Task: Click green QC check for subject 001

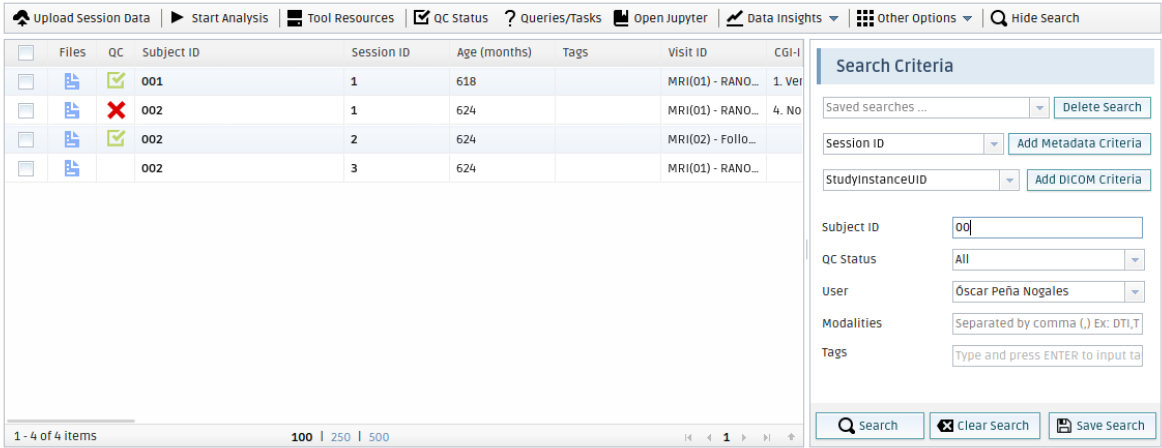Action: pos(116,81)
